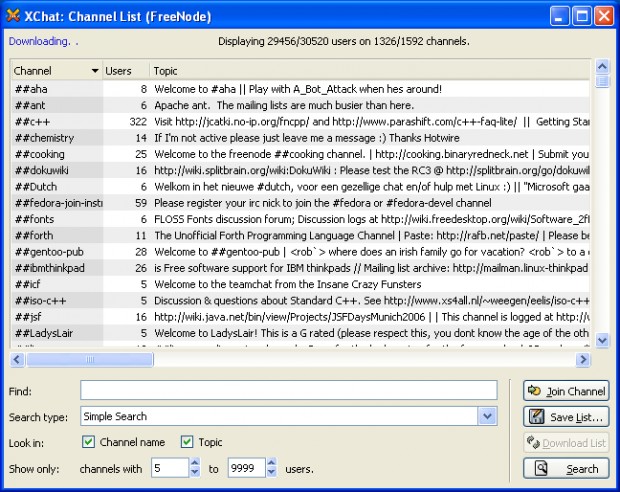Decrease maximum users with down arrow
Image resolution: width=620 pixels, height=492 pixels.
tap(271, 473)
